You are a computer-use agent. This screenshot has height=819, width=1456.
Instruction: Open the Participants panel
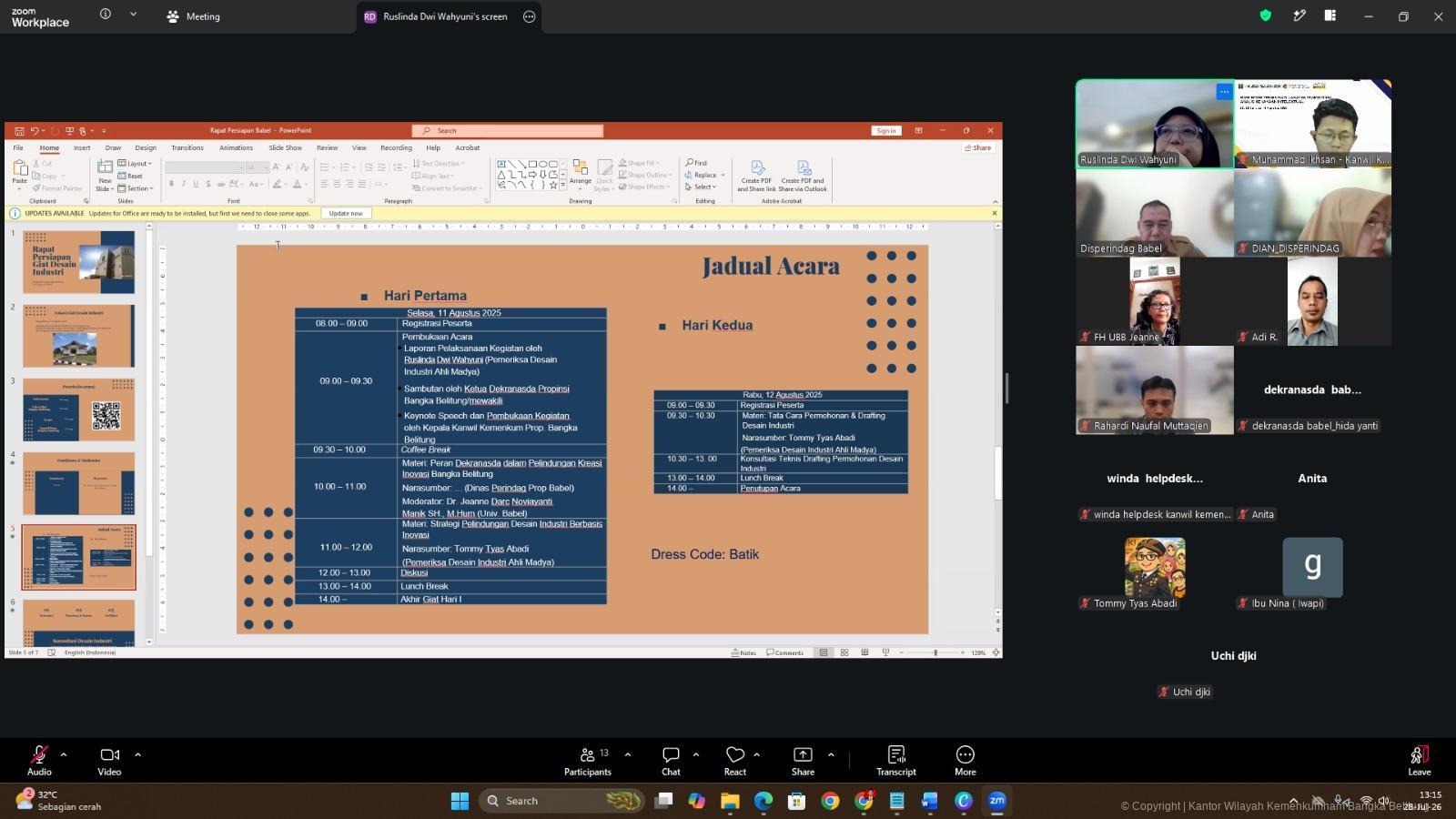pyautogui.click(x=588, y=760)
